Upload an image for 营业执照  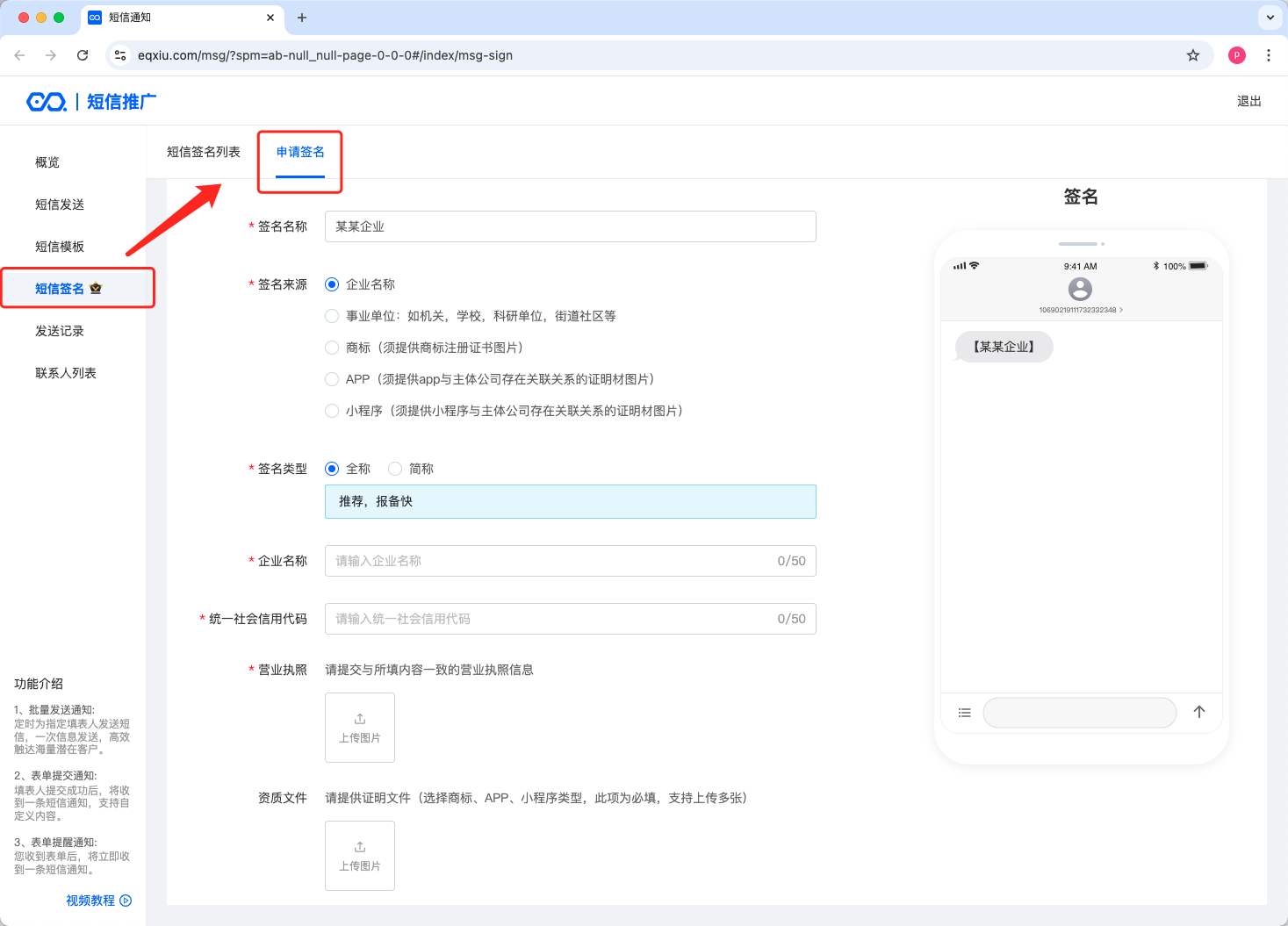tap(360, 728)
